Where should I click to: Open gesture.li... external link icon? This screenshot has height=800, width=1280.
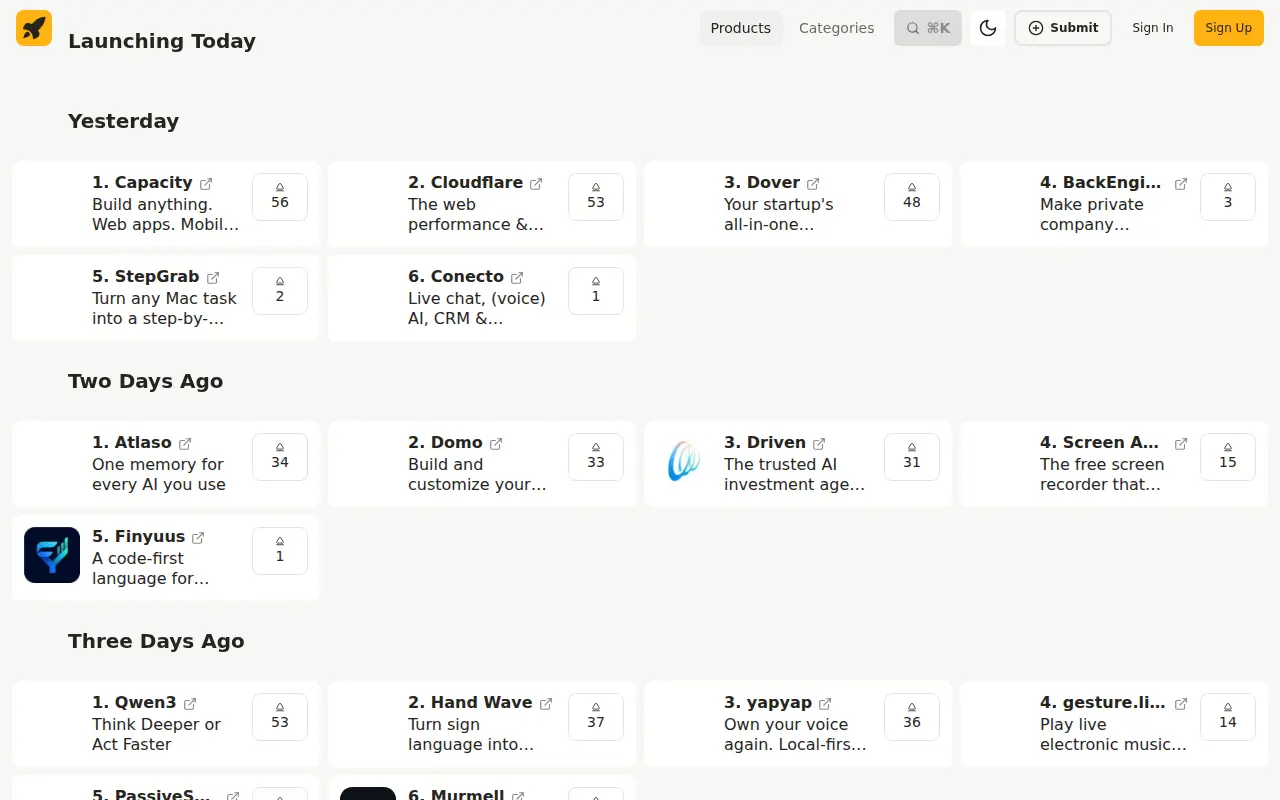pos(1181,704)
